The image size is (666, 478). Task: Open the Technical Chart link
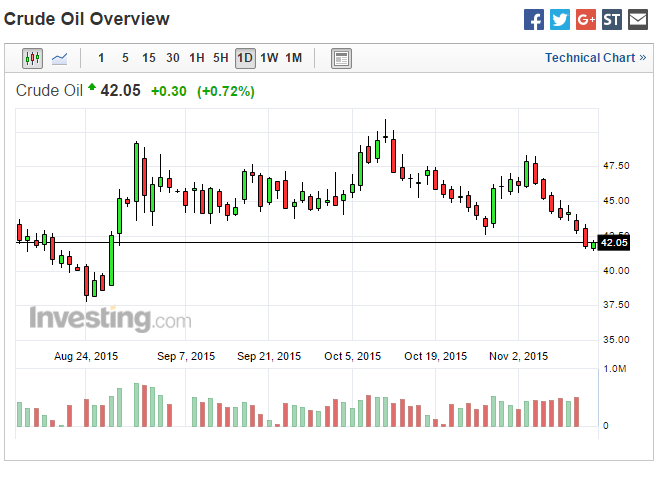tap(595, 58)
